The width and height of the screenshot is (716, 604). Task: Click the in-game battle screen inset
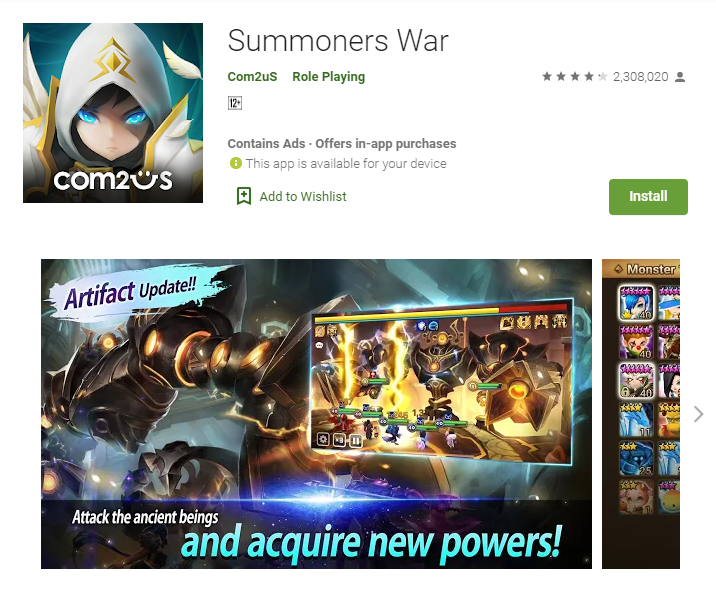tap(442, 381)
